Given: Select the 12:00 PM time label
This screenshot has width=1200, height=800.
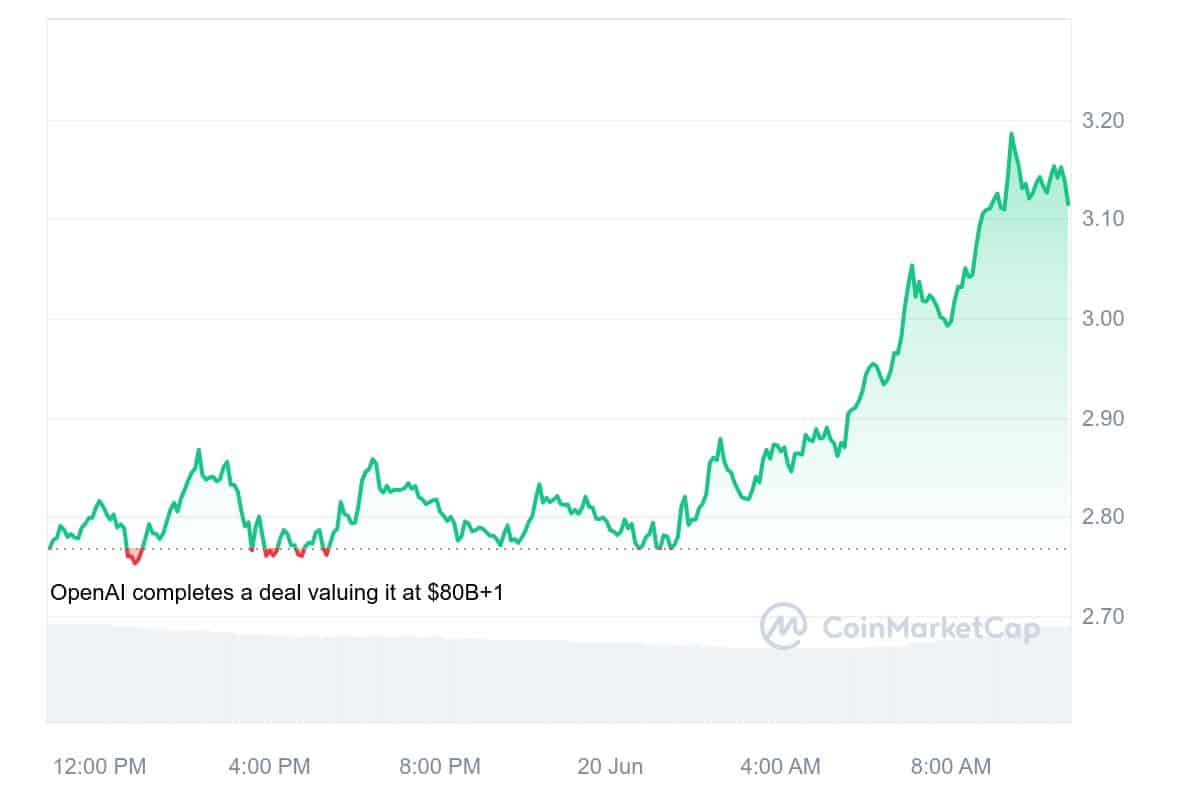Looking at the screenshot, I should (x=99, y=767).
